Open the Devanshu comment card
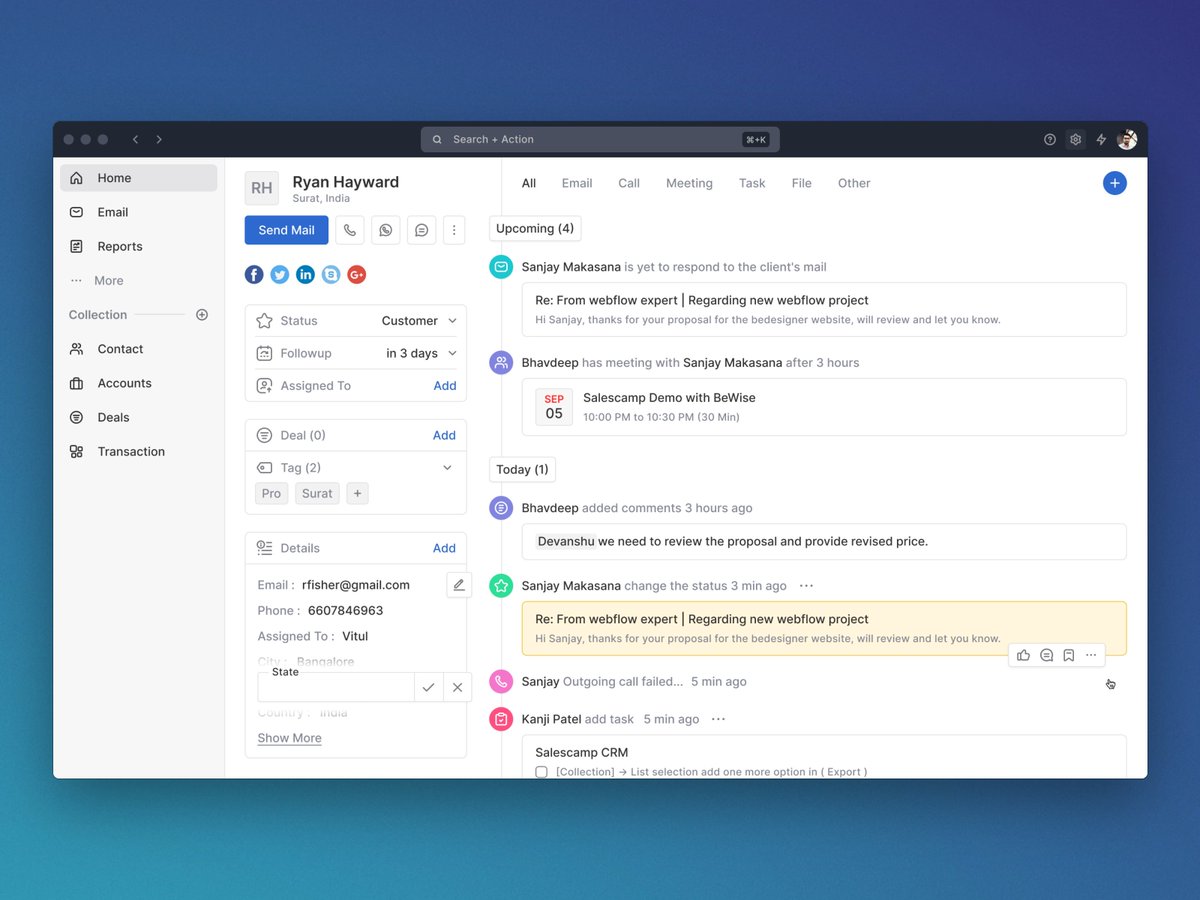Viewport: 1200px width, 900px height. pyautogui.click(x=824, y=541)
